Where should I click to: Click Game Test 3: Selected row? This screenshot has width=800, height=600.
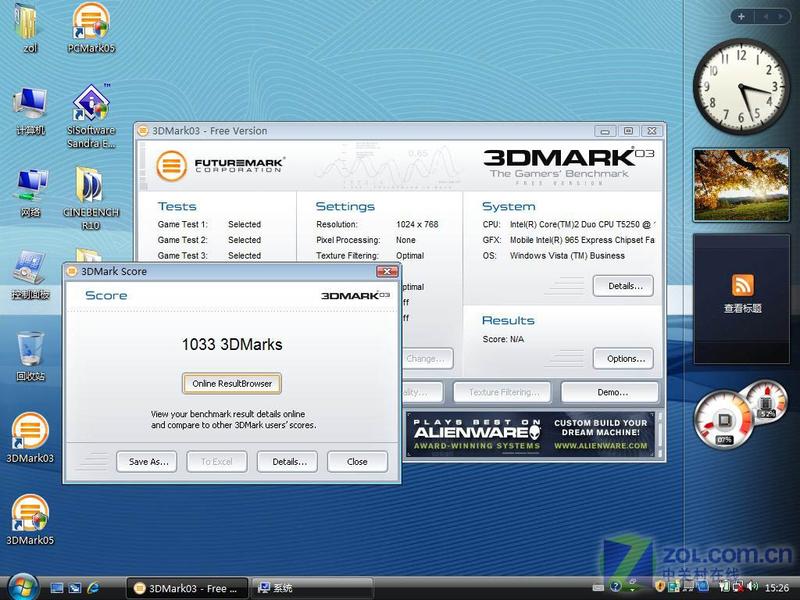(x=209, y=256)
